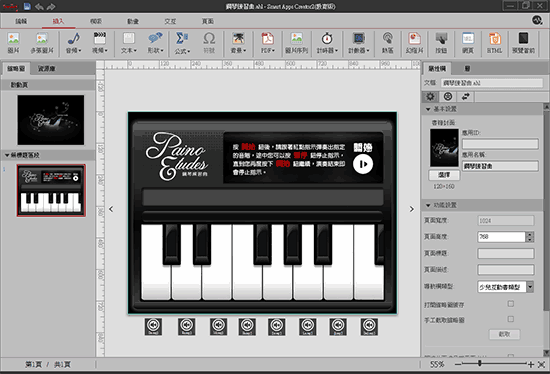Open the PDF insert dropdown
This screenshot has width=550, height=374.
(267, 43)
